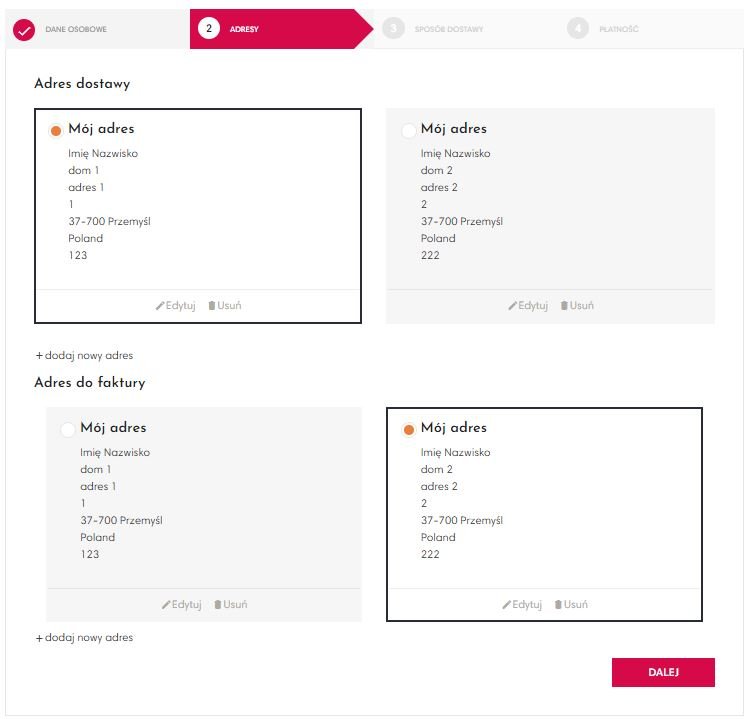This screenshot has width=745, height=719.
Task: Switch to the Płatność step
Action: [x=619, y=29]
